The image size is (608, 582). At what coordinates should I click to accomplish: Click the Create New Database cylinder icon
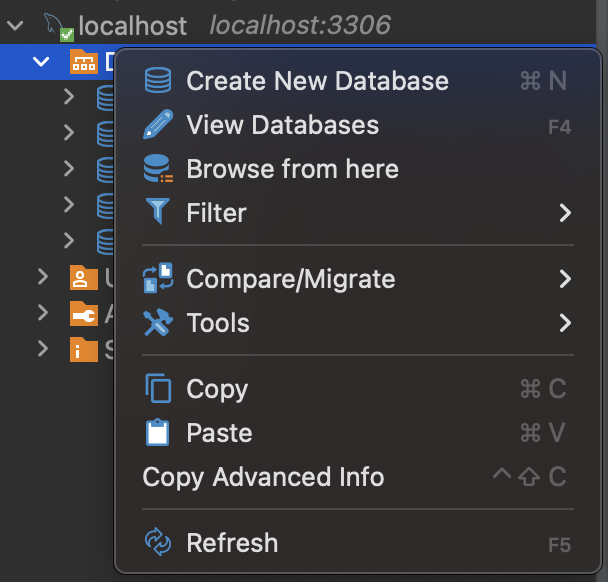(x=158, y=81)
